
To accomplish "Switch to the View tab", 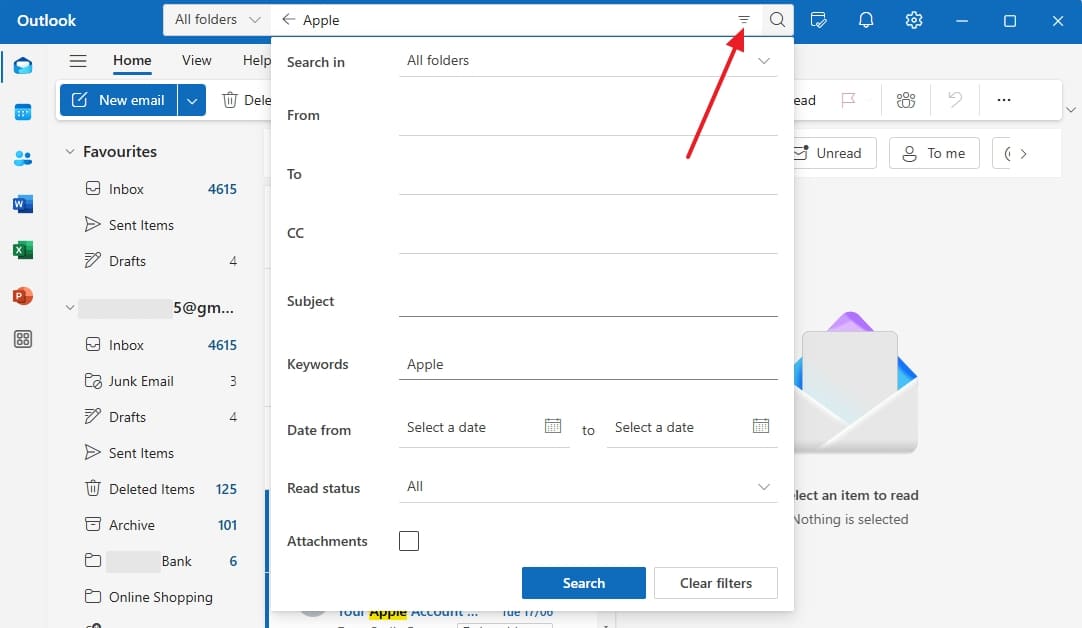I will pos(196,60).
